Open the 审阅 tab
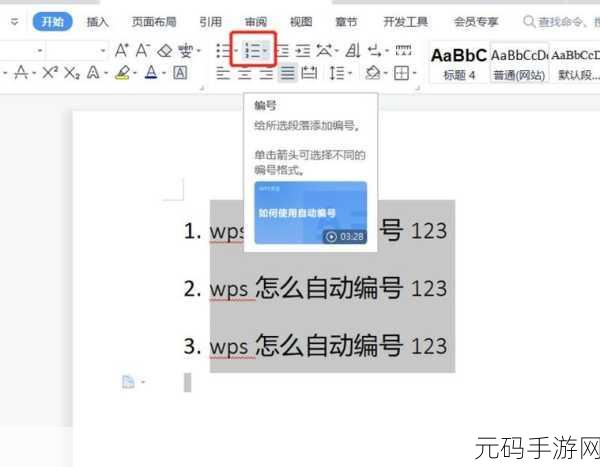Screen dimensions: 600x467 pyautogui.click(x=256, y=22)
